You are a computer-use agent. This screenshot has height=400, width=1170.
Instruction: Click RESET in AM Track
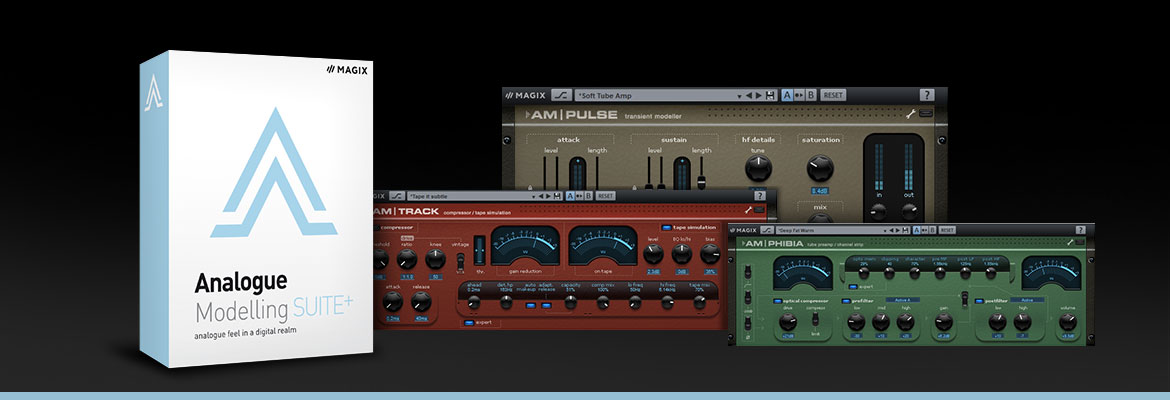tap(605, 196)
